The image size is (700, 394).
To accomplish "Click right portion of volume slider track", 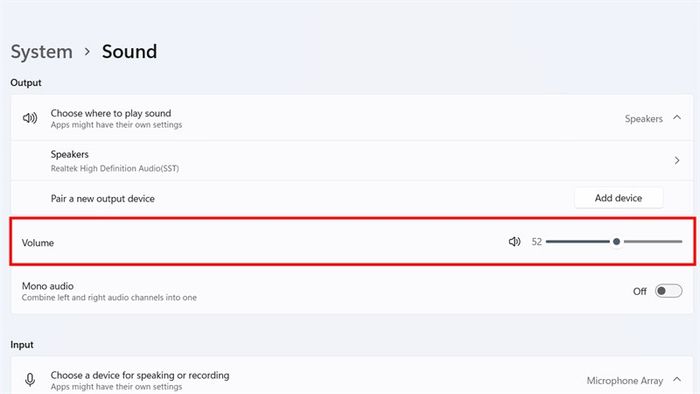I will click(x=653, y=241).
